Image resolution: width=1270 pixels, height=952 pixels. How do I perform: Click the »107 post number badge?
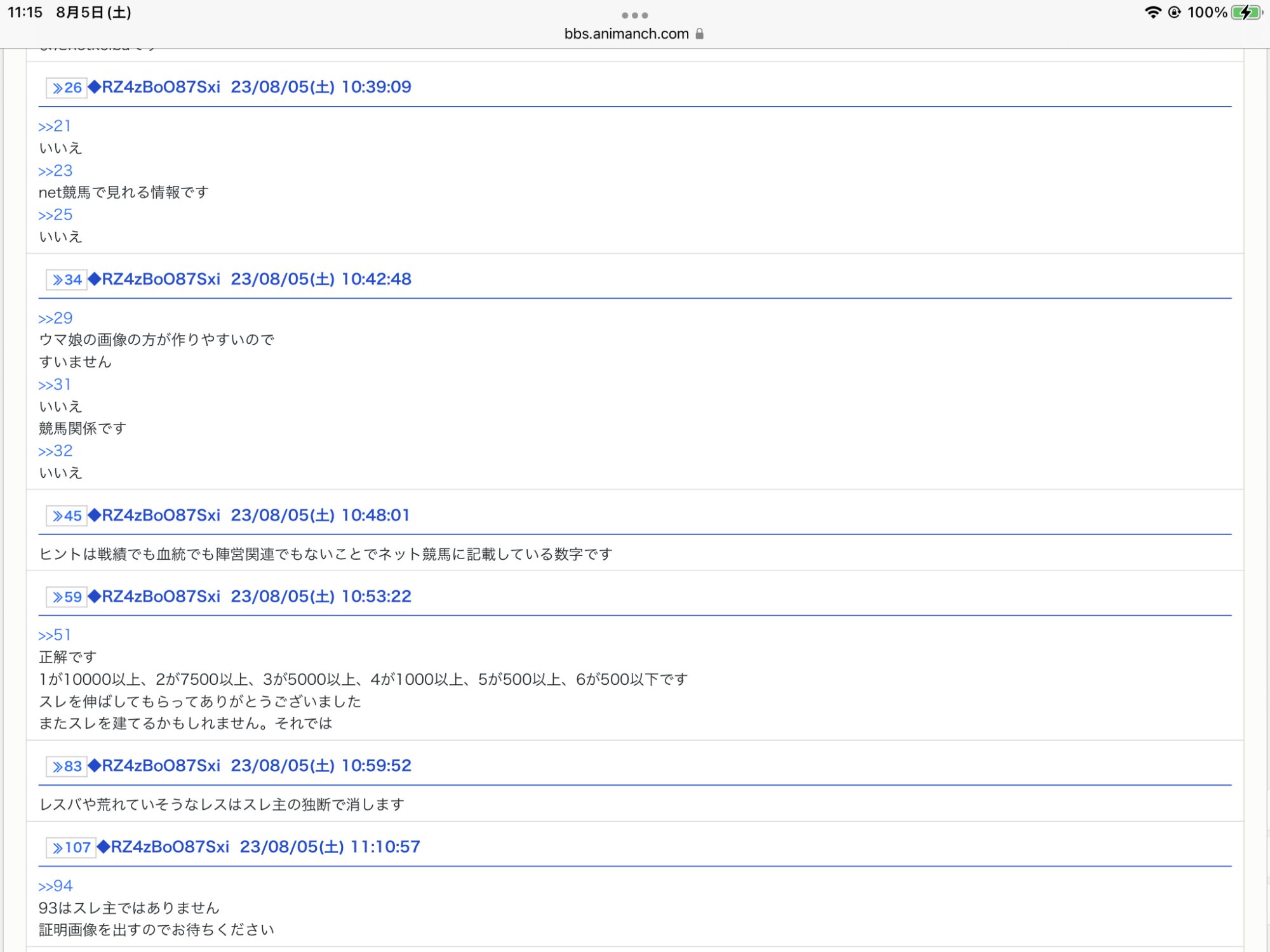pyautogui.click(x=71, y=848)
